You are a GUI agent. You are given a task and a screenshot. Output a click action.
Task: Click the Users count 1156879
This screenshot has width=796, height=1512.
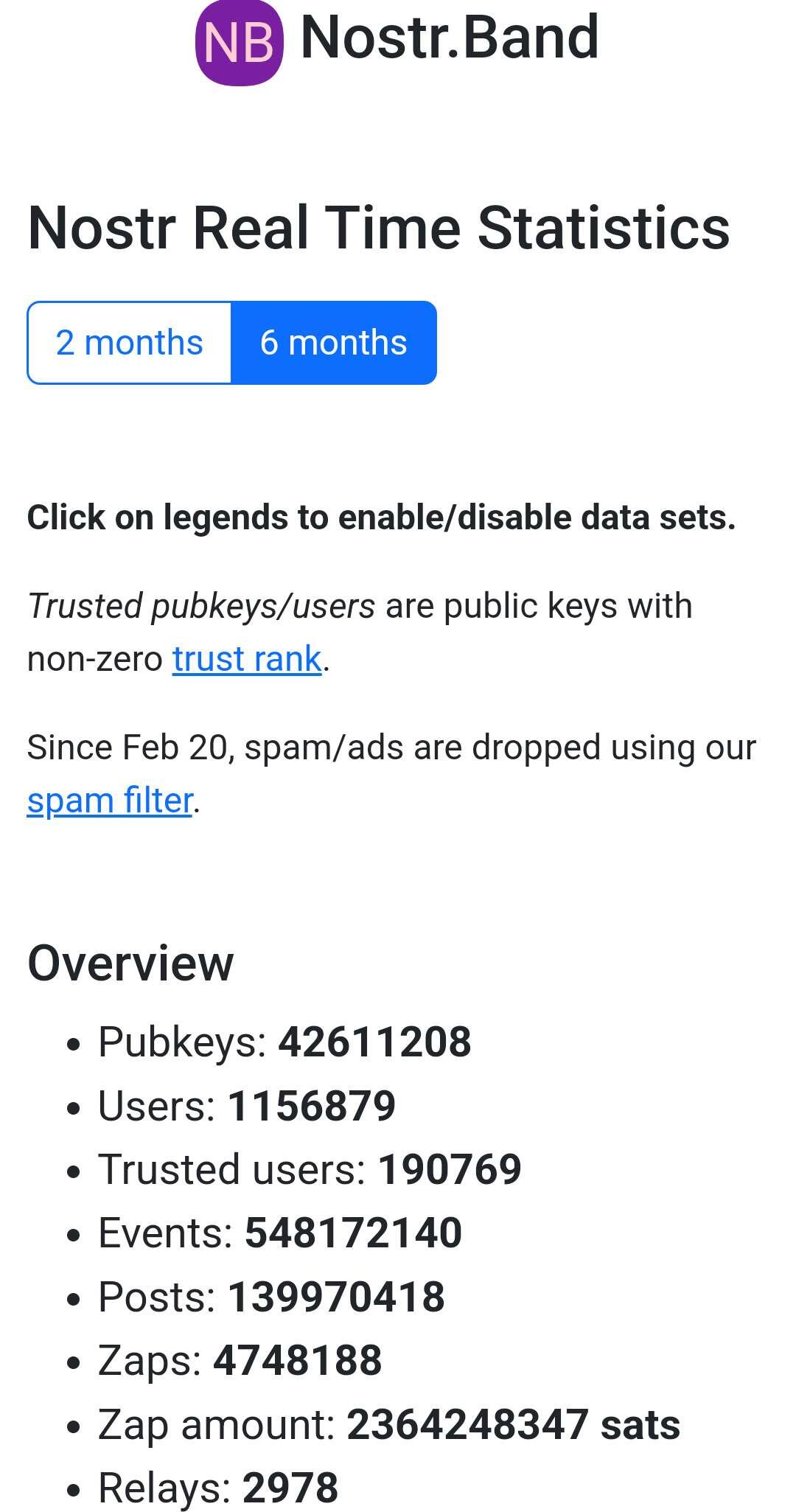312,1106
